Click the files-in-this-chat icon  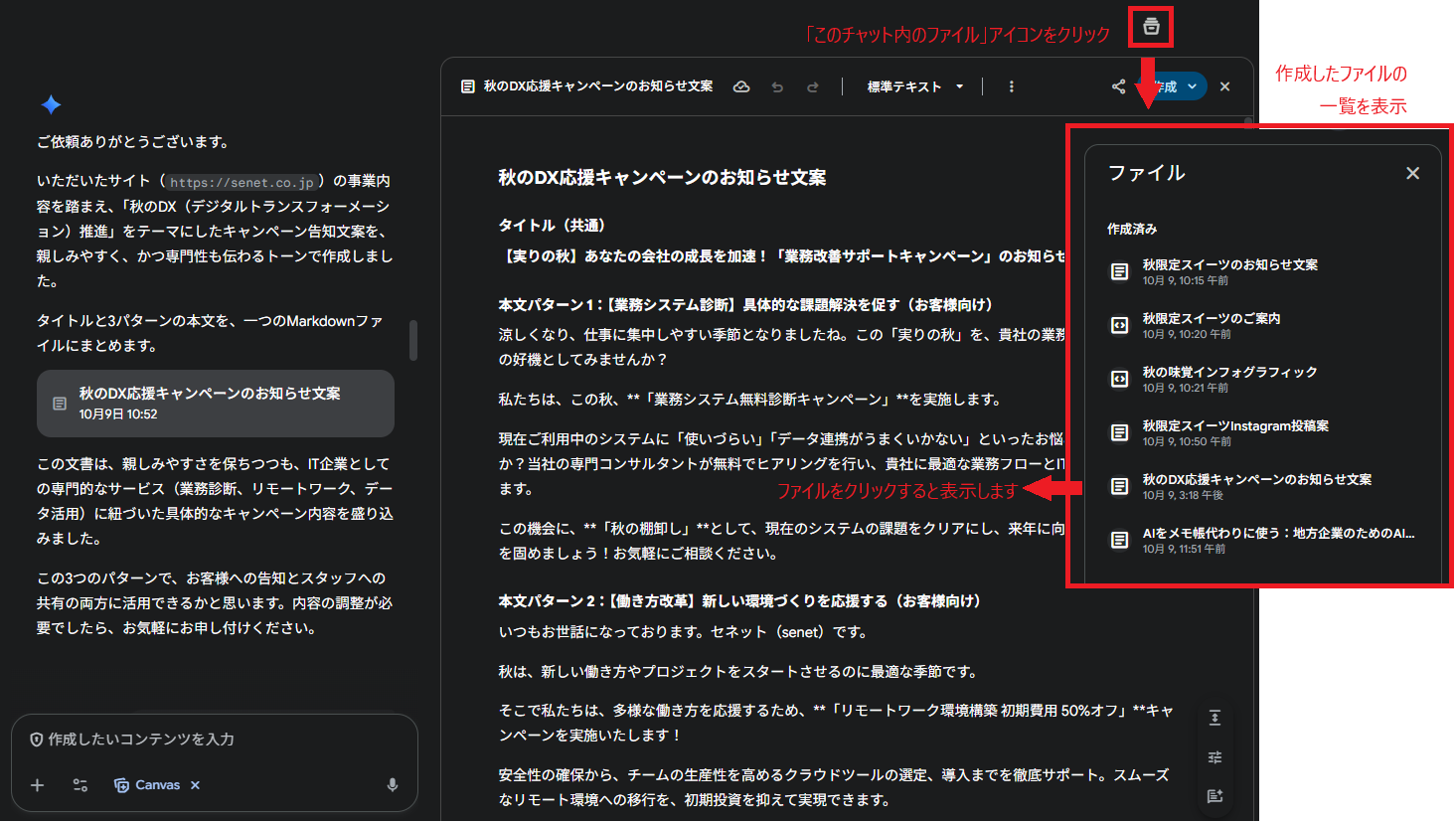pos(1151,27)
